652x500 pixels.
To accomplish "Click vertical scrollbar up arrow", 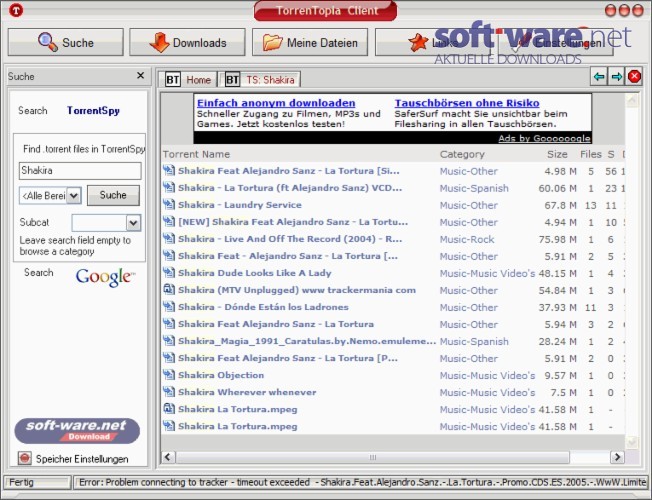I will [x=632, y=100].
